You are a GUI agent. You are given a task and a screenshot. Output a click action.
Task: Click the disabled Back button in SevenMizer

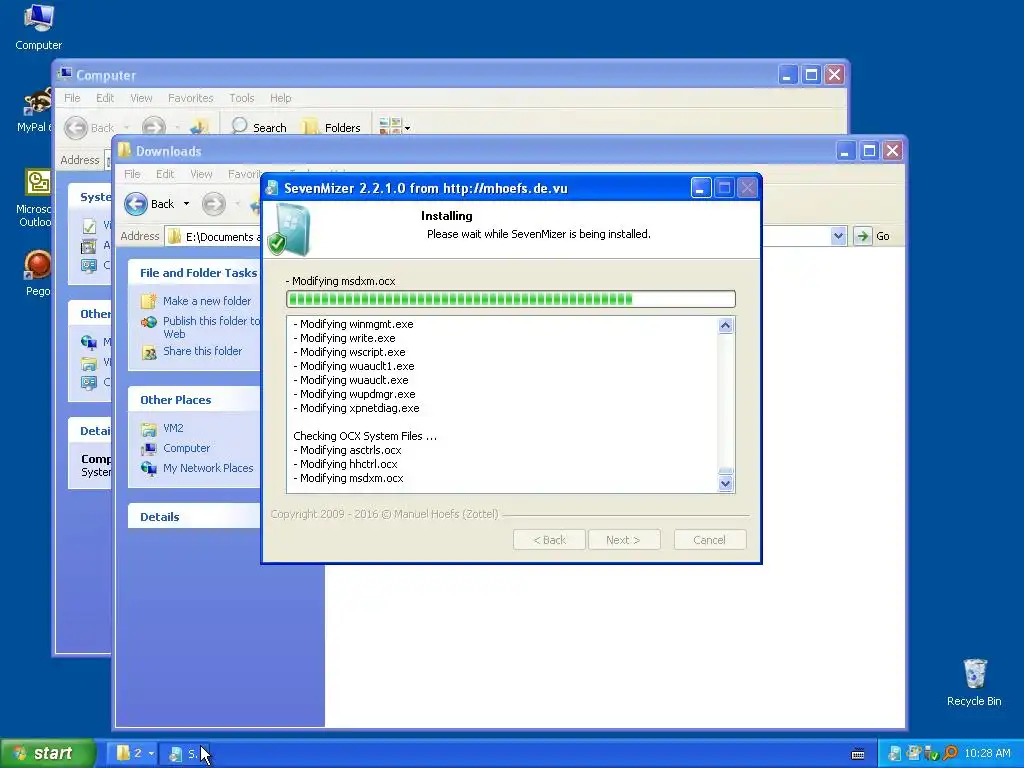point(549,540)
